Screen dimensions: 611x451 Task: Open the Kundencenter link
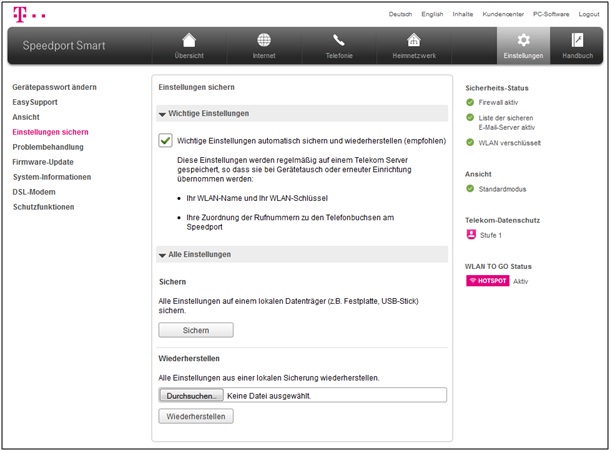point(503,14)
